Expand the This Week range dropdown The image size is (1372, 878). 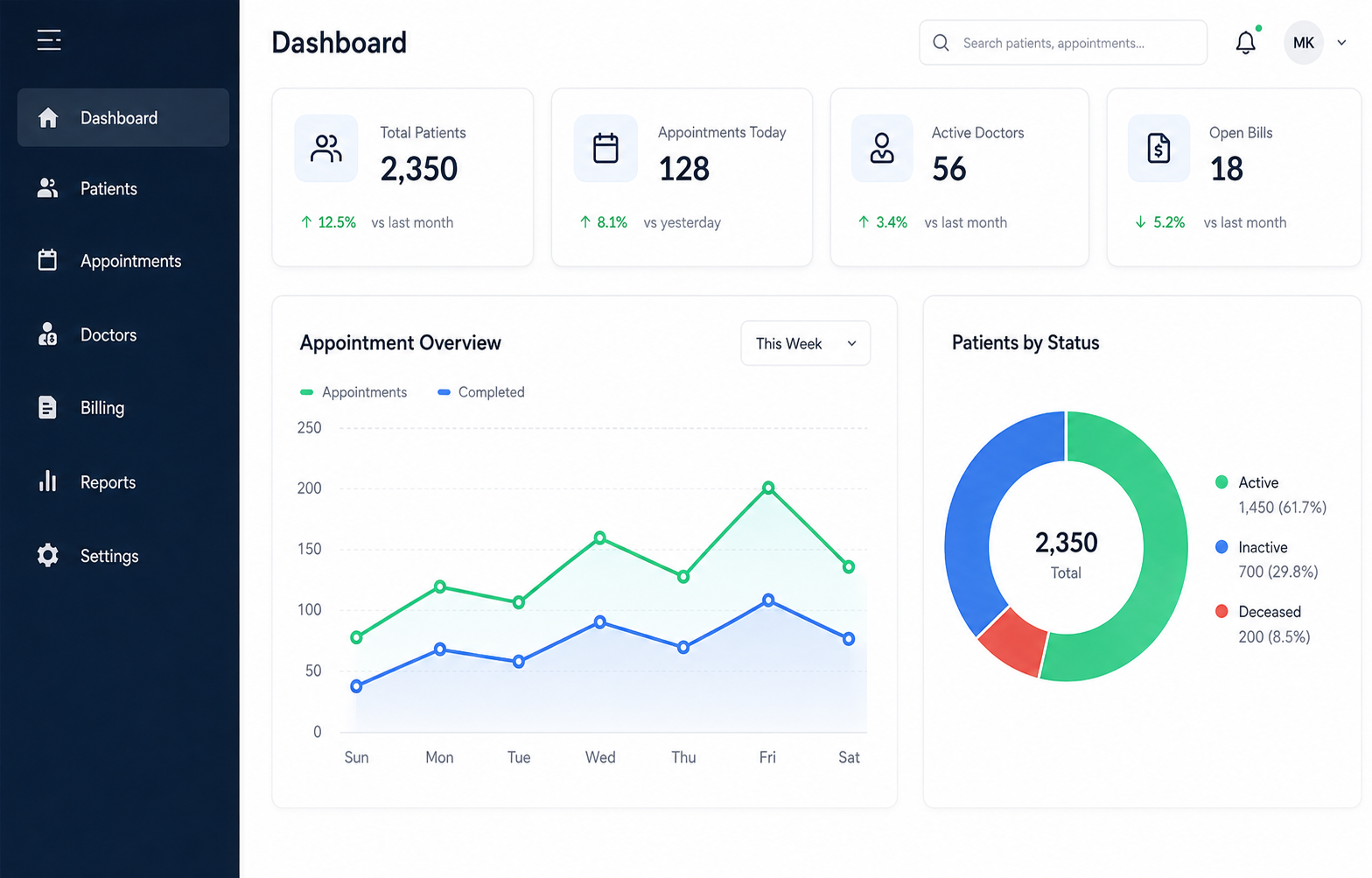805,343
